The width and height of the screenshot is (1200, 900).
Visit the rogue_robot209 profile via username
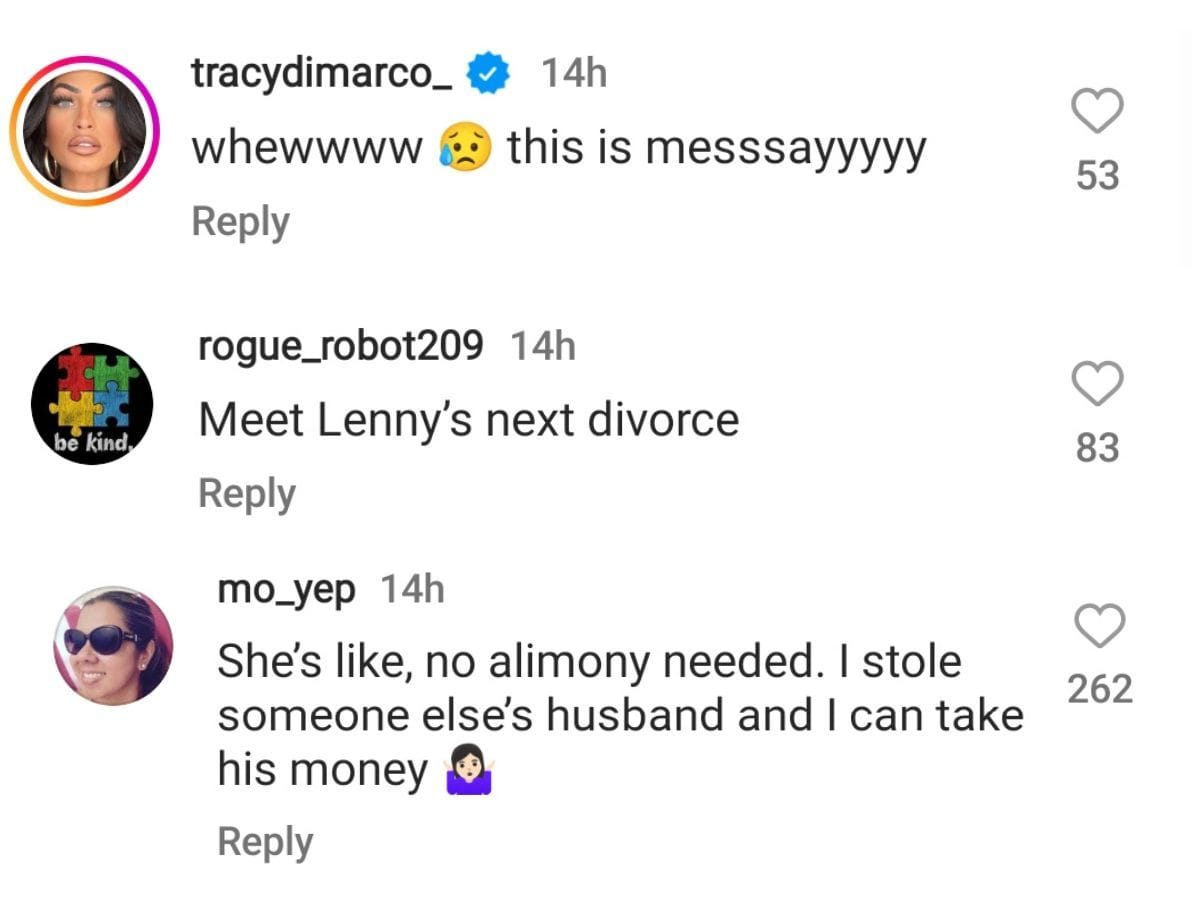point(341,346)
